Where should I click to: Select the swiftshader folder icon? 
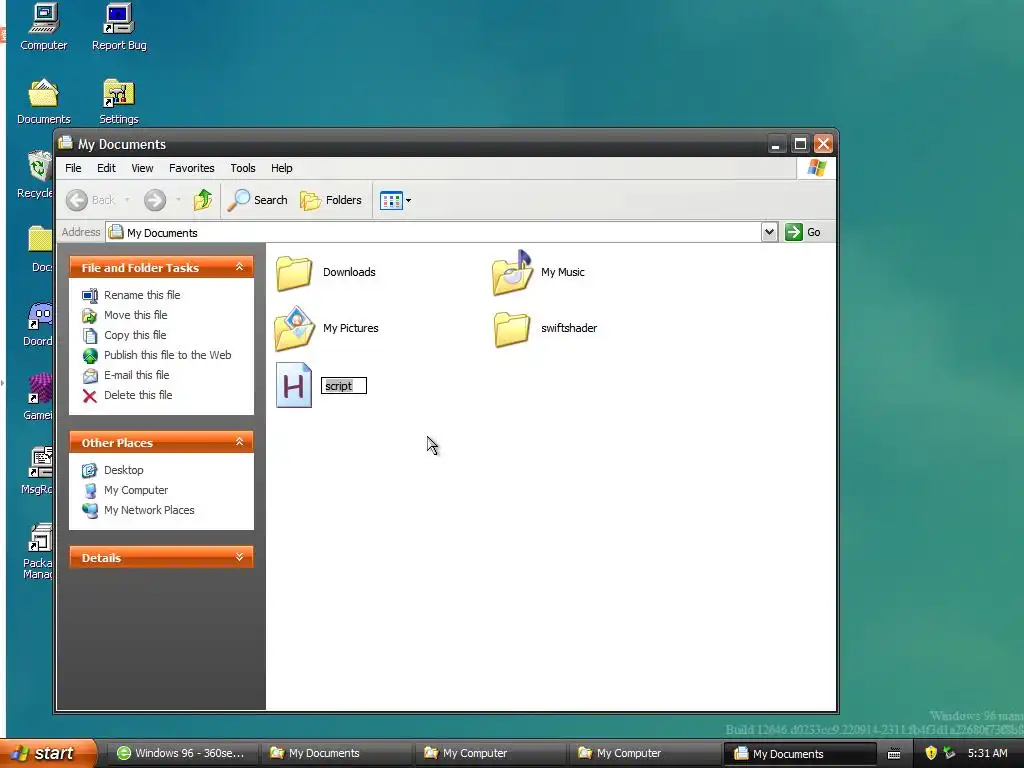click(512, 328)
